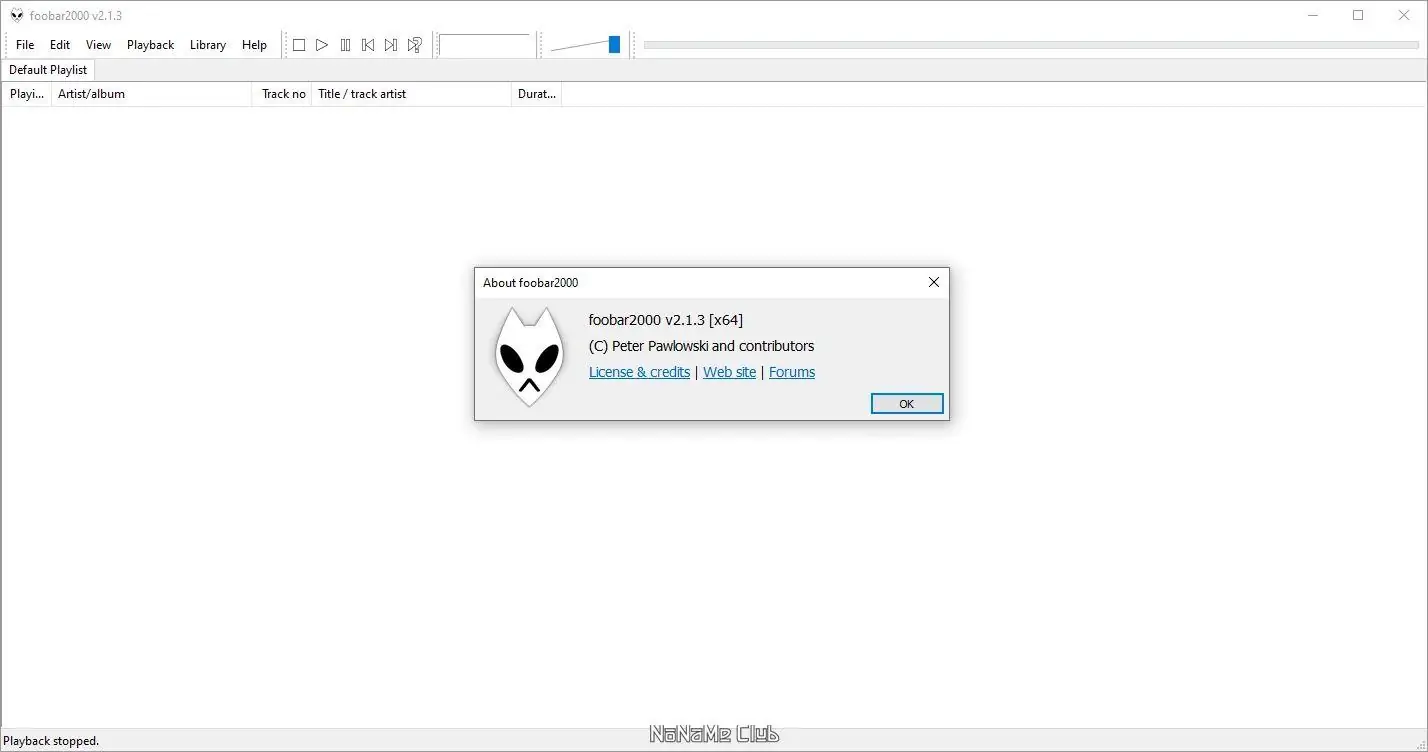Sort by the Artist/album column header
This screenshot has height=752, width=1428.
tap(152, 94)
